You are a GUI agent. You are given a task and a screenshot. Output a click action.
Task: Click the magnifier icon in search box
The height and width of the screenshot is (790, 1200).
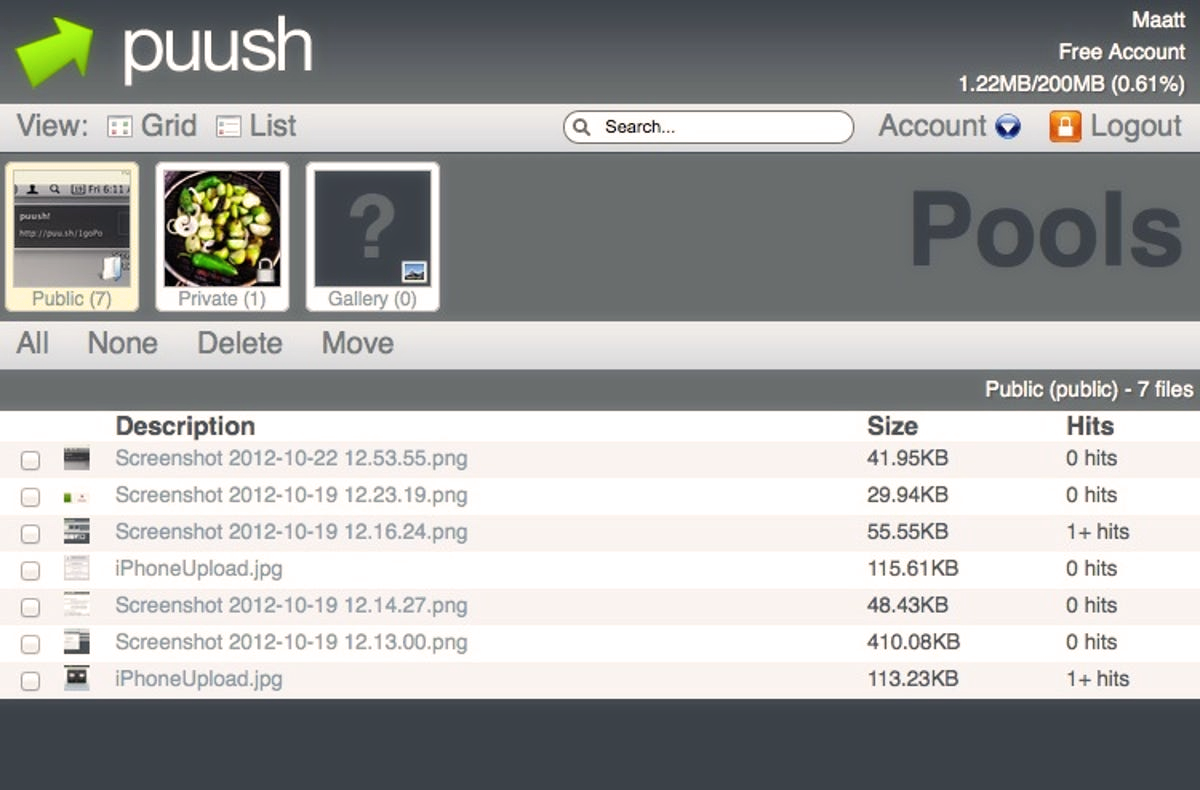583,127
